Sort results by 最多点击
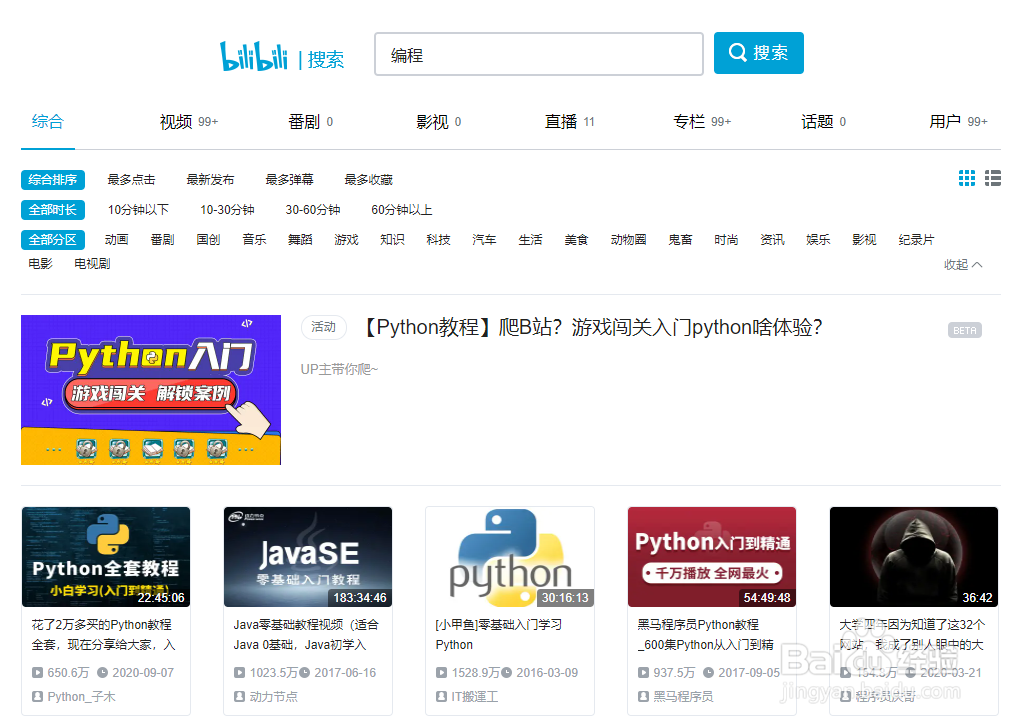Viewport: 1018px width, 727px height. (x=131, y=180)
